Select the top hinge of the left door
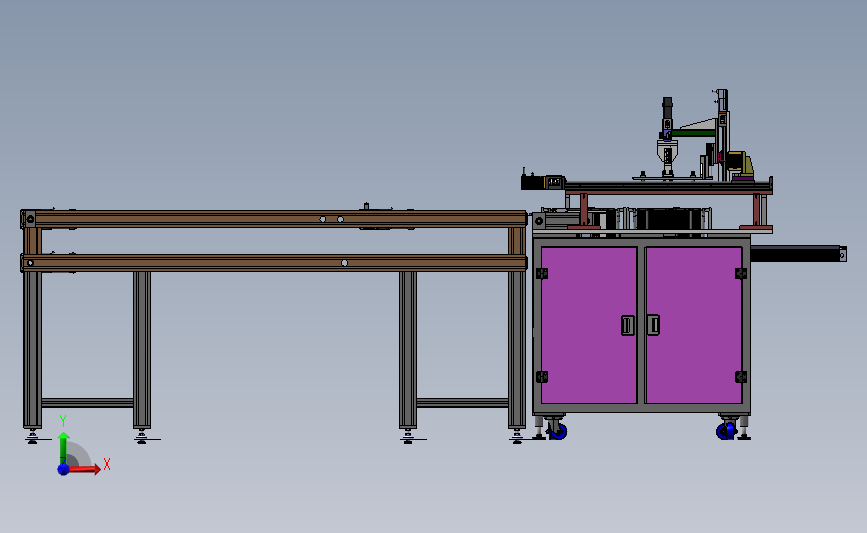Image resolution: width=867 pixels, height=533 pixels. click(x=542, y=273)
